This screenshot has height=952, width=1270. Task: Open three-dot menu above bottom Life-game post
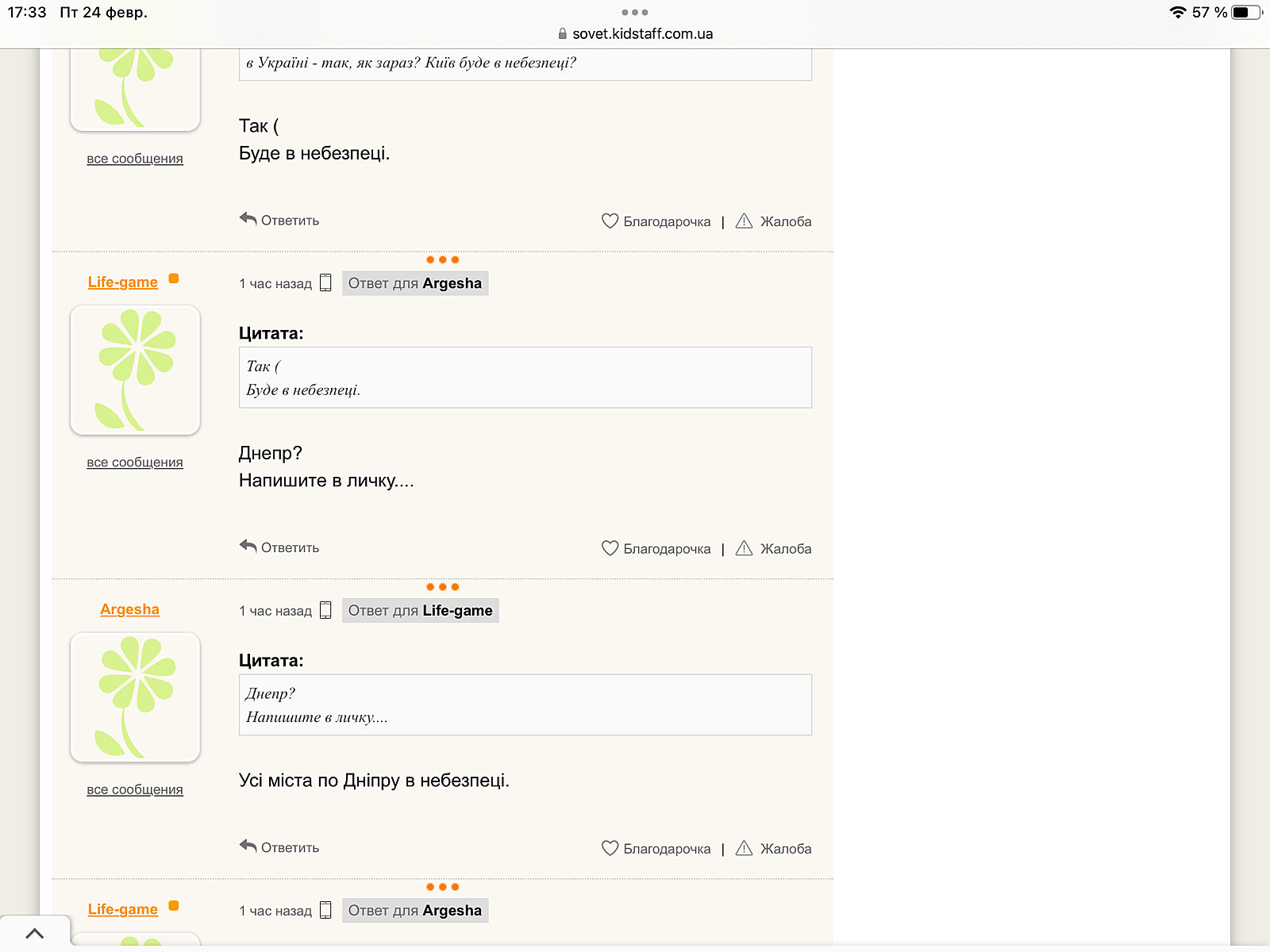pos(442,887)
